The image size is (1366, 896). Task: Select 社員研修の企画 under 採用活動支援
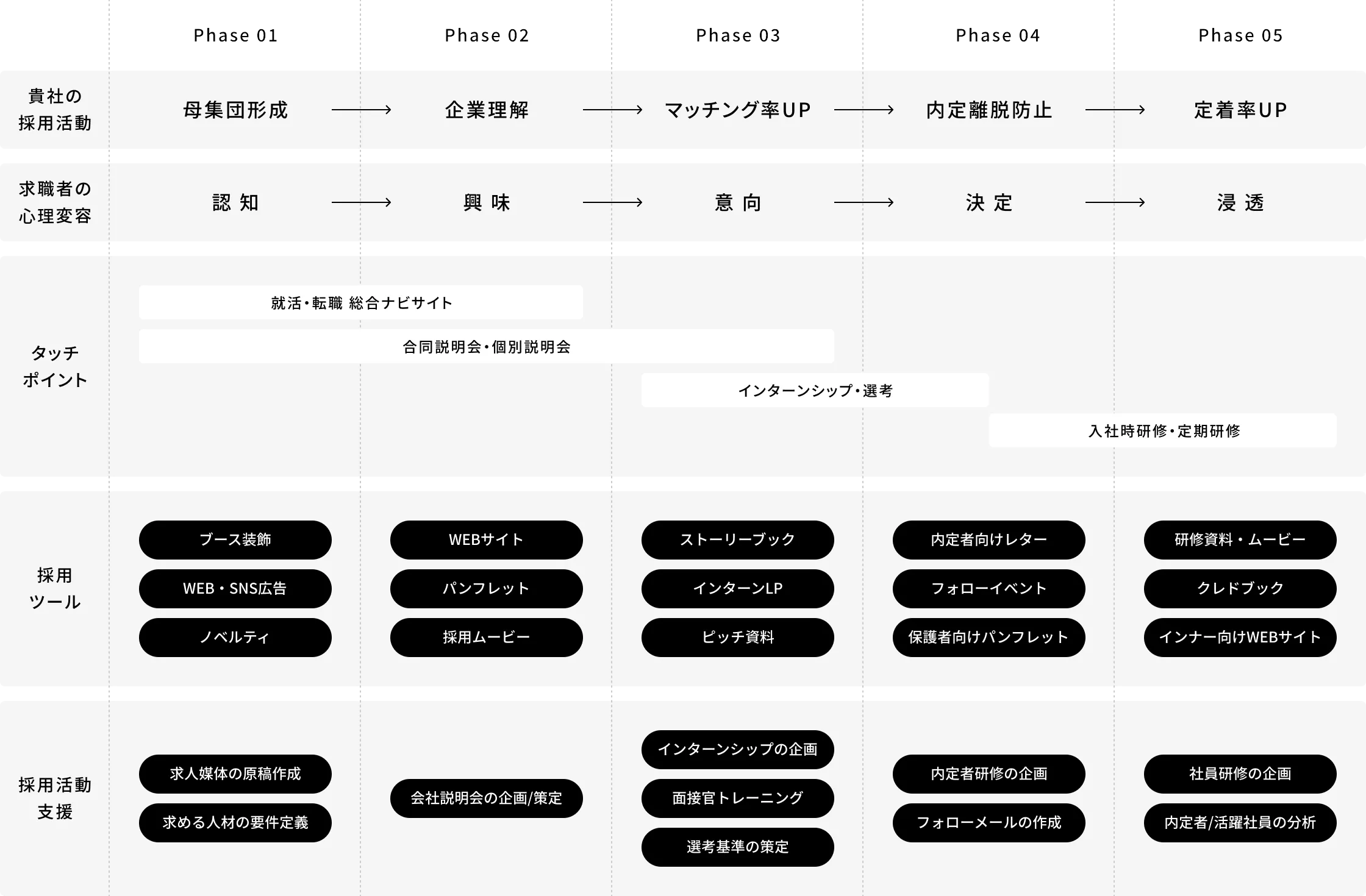(x=1240, y=774)
